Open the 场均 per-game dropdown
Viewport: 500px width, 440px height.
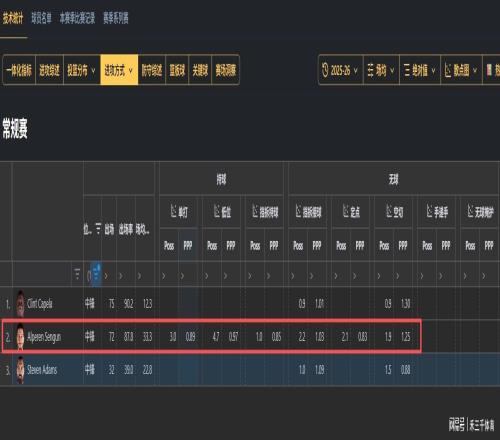pyautogui.click(x=381, y=70)
